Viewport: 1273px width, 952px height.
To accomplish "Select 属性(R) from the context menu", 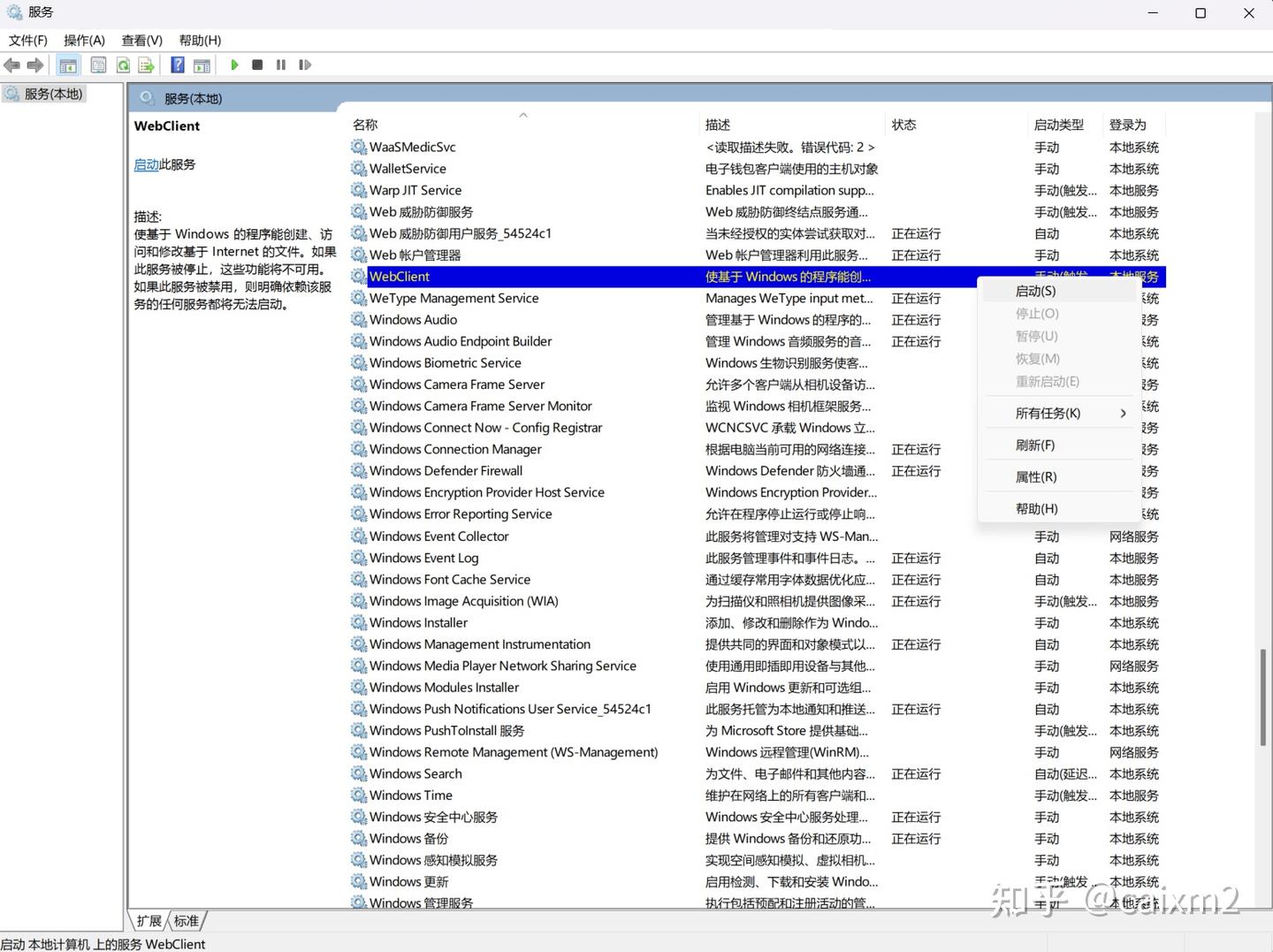I will point(1035,476).
